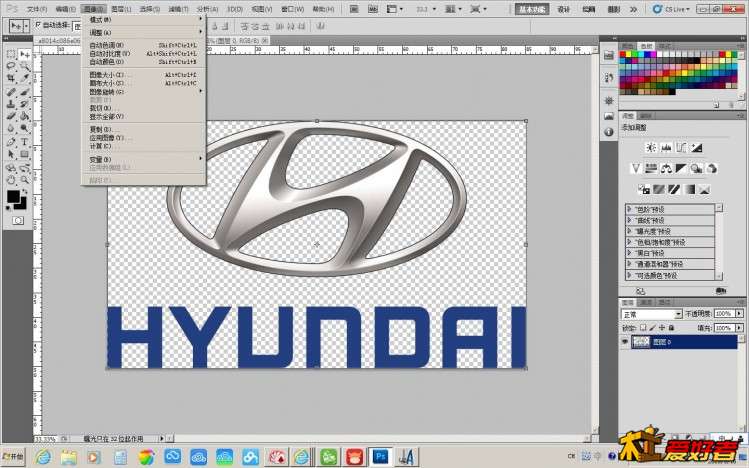Select the Crop tool
The height and width of the screenshot is (468, 749).
[x=11, y=79]
